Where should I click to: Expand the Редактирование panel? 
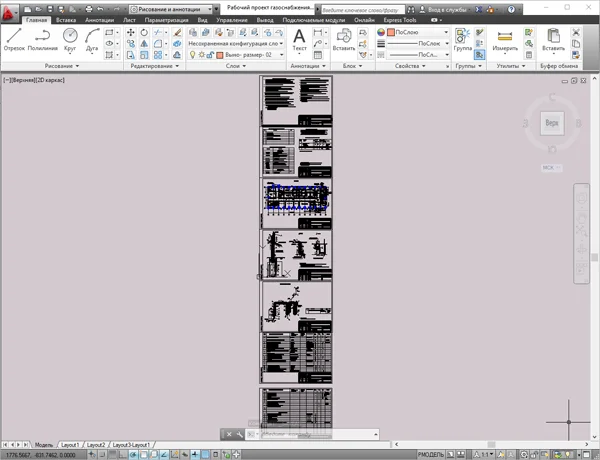pyautogui.click(x=155, y=66)
